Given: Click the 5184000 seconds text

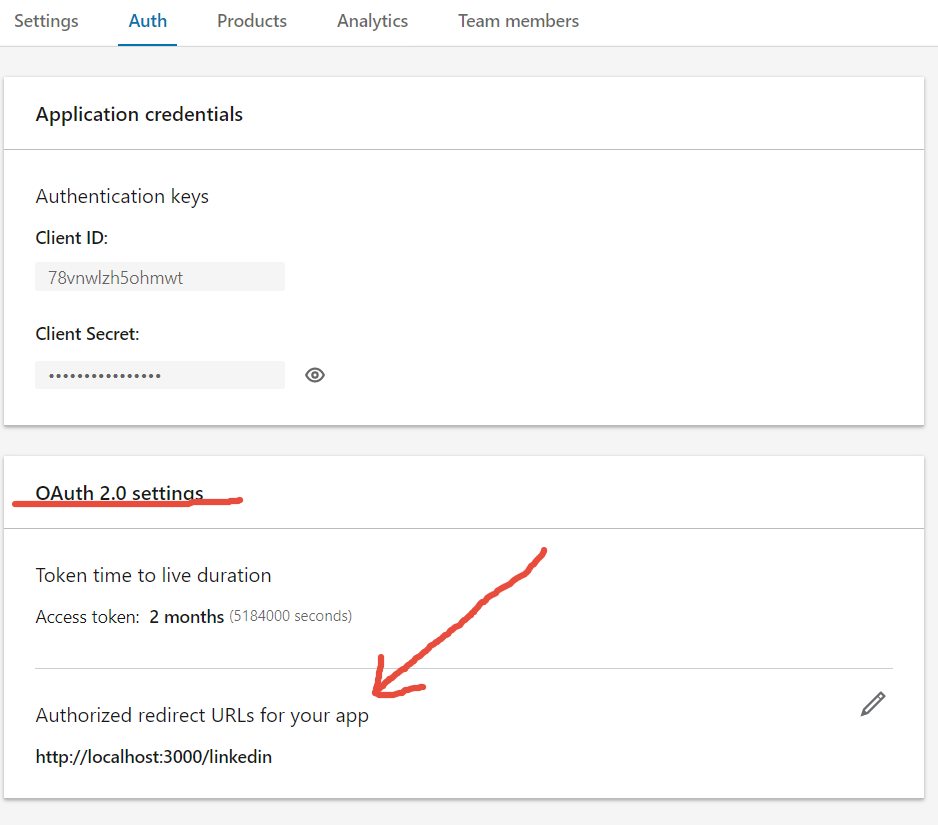Looking at the screenshot, I should coord(291,616).
